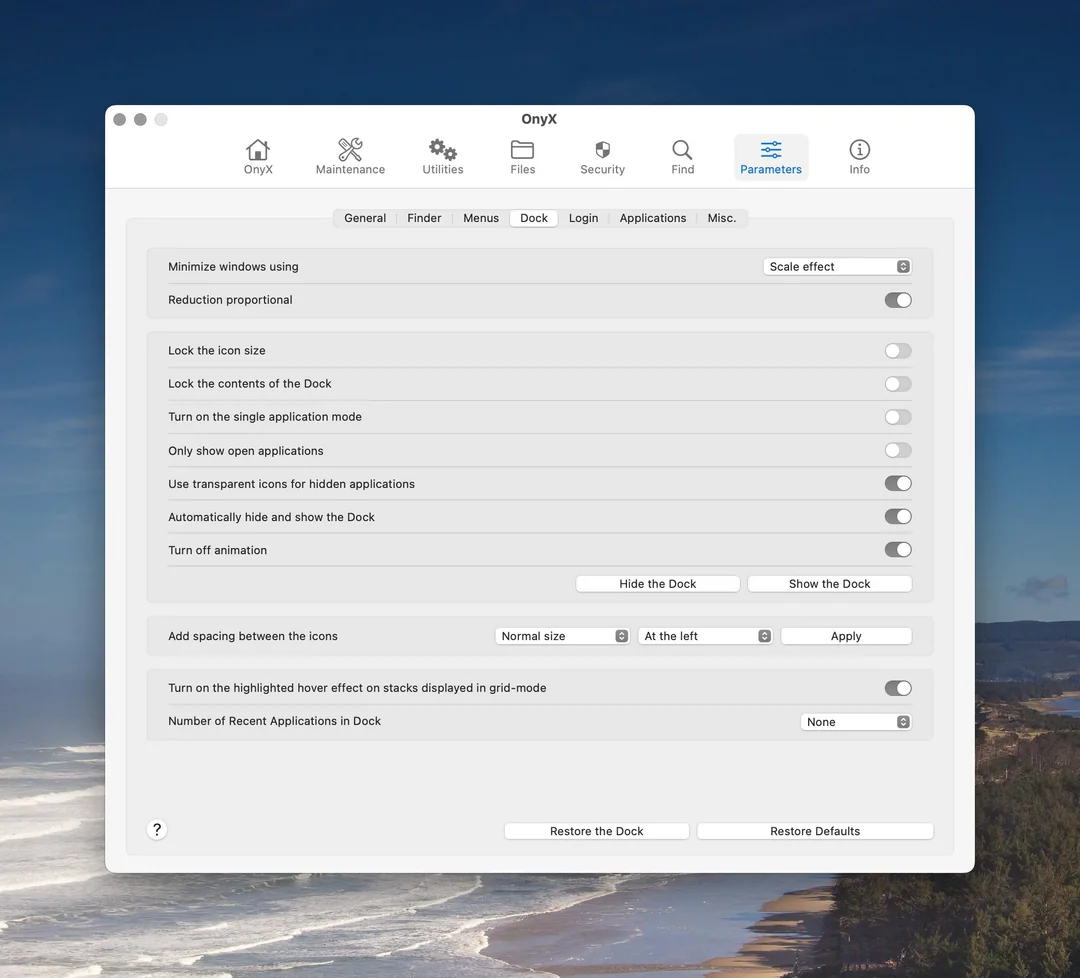Open the Maintenance section
This screenshot has width=1080, height=978.
pyautogui.click(x=350, y=155)
